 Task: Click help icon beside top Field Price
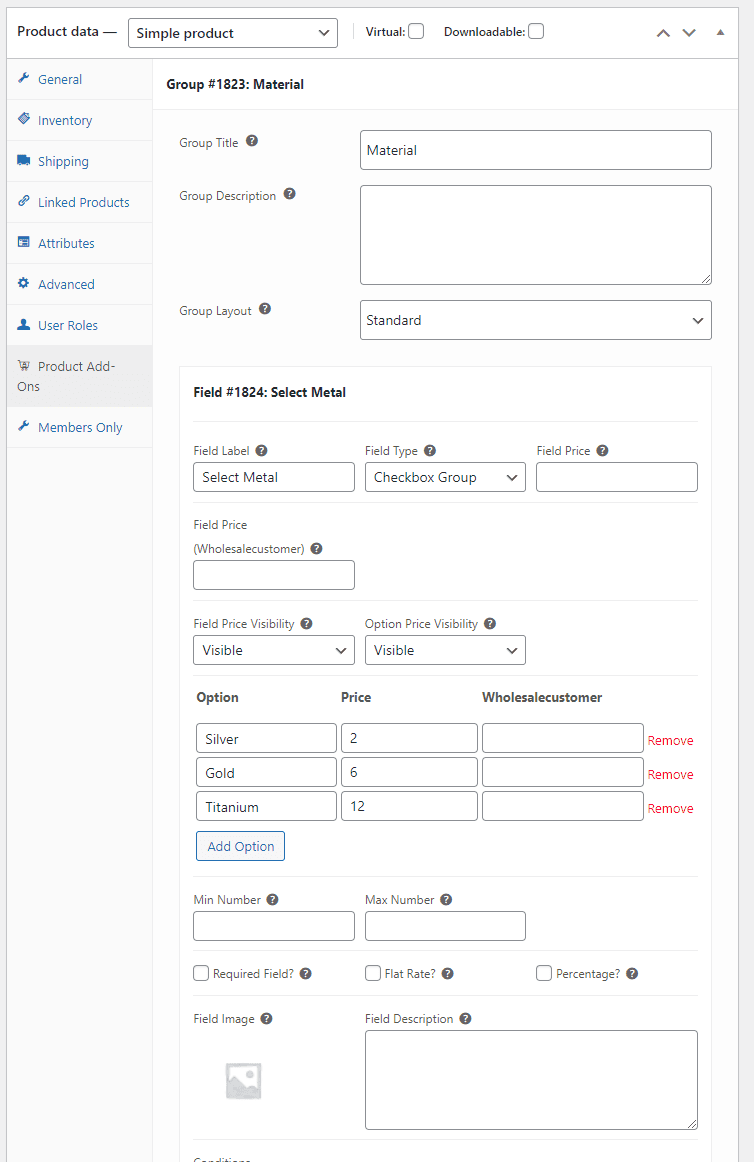(603, 451)
